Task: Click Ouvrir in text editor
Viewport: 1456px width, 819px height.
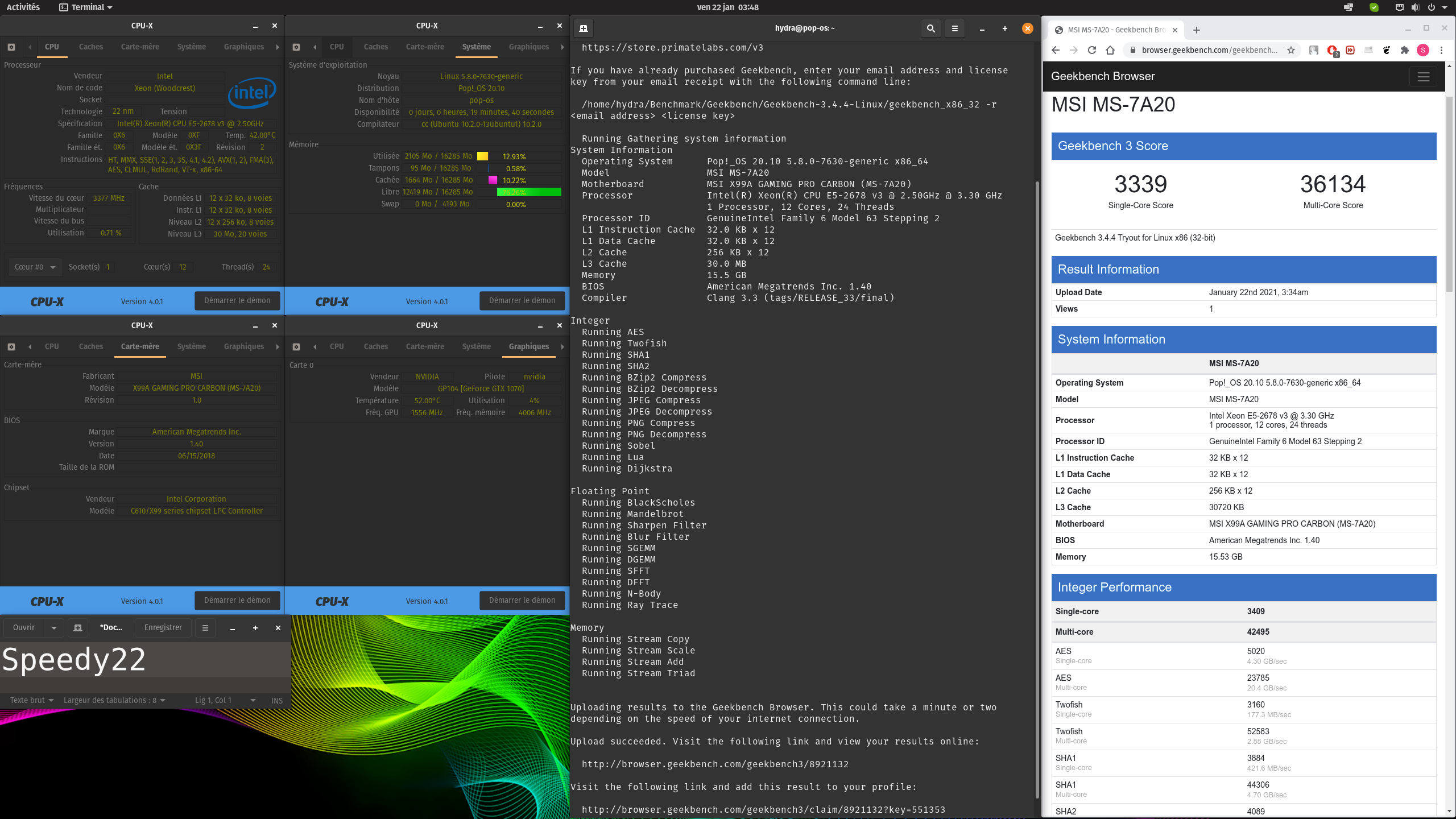Action: 24,627
